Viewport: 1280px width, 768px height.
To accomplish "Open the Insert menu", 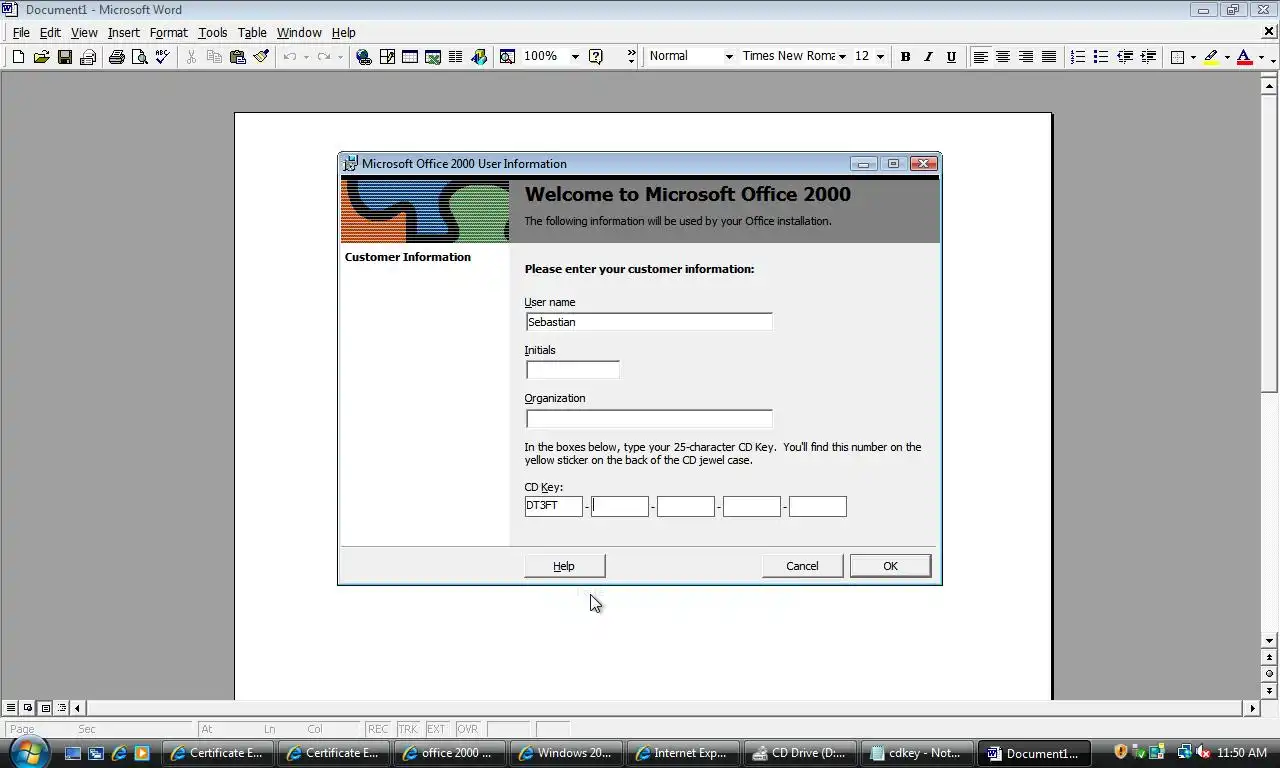I will pyautogui.click(x=124, y=33).
